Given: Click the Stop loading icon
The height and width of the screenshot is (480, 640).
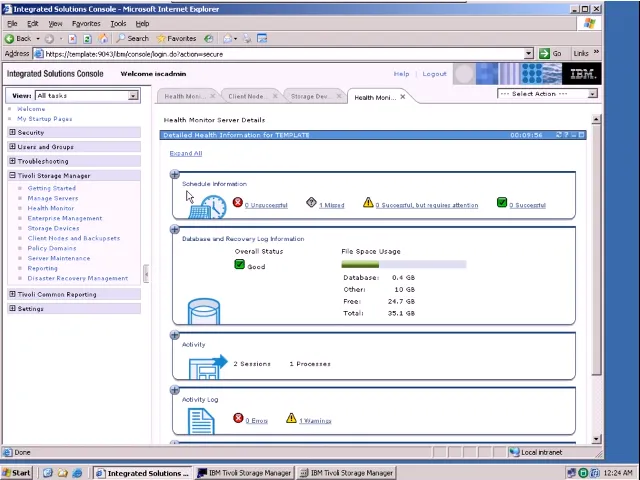Looking at the screenshot, I should [72, 39].
